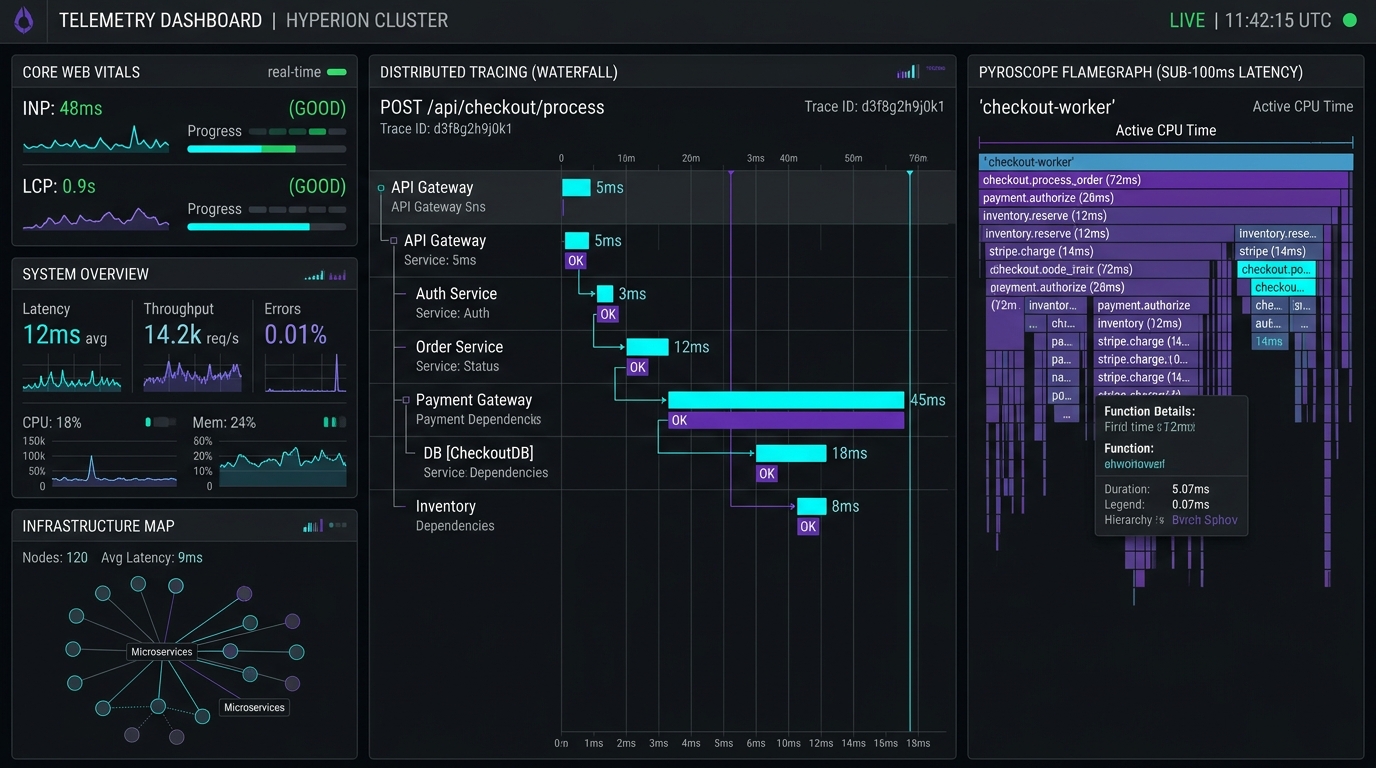Select the cyan 14ms flame frame

click(1269, 342)
